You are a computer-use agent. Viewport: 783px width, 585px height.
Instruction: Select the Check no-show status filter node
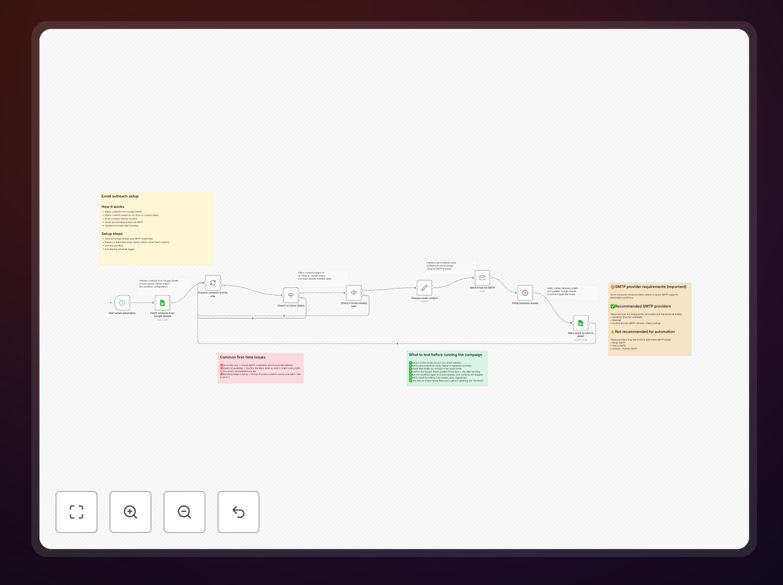click(291, 295)
